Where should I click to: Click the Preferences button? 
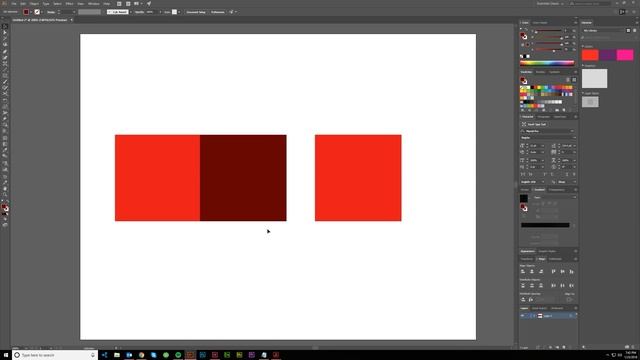tap(218, 12)
